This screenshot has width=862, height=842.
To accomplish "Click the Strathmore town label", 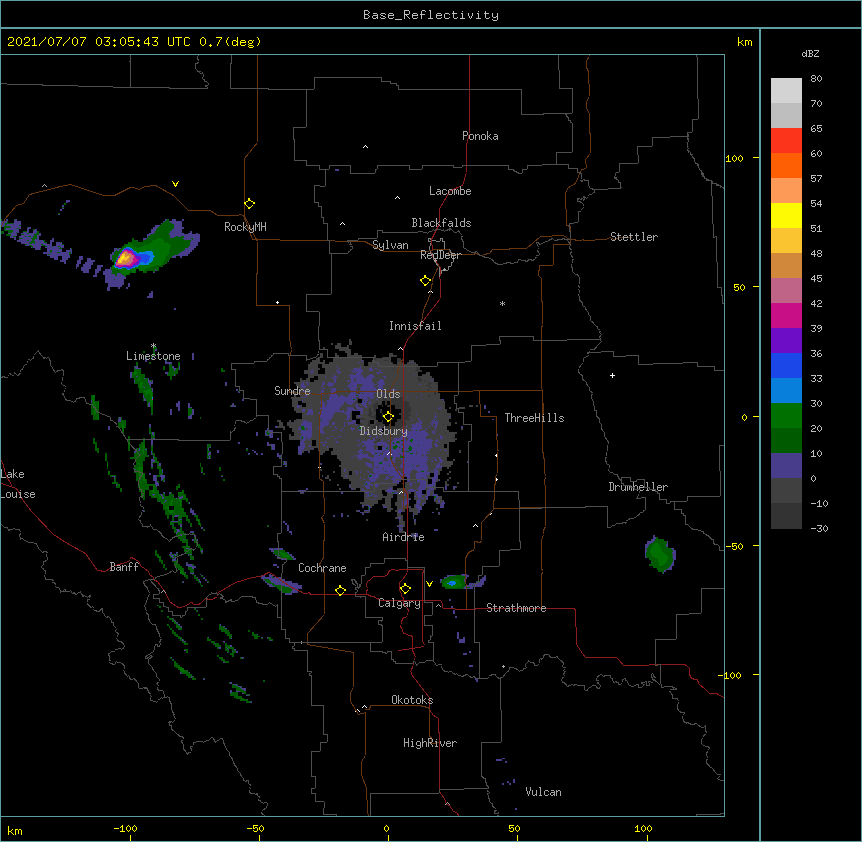I will pos(516,608).
